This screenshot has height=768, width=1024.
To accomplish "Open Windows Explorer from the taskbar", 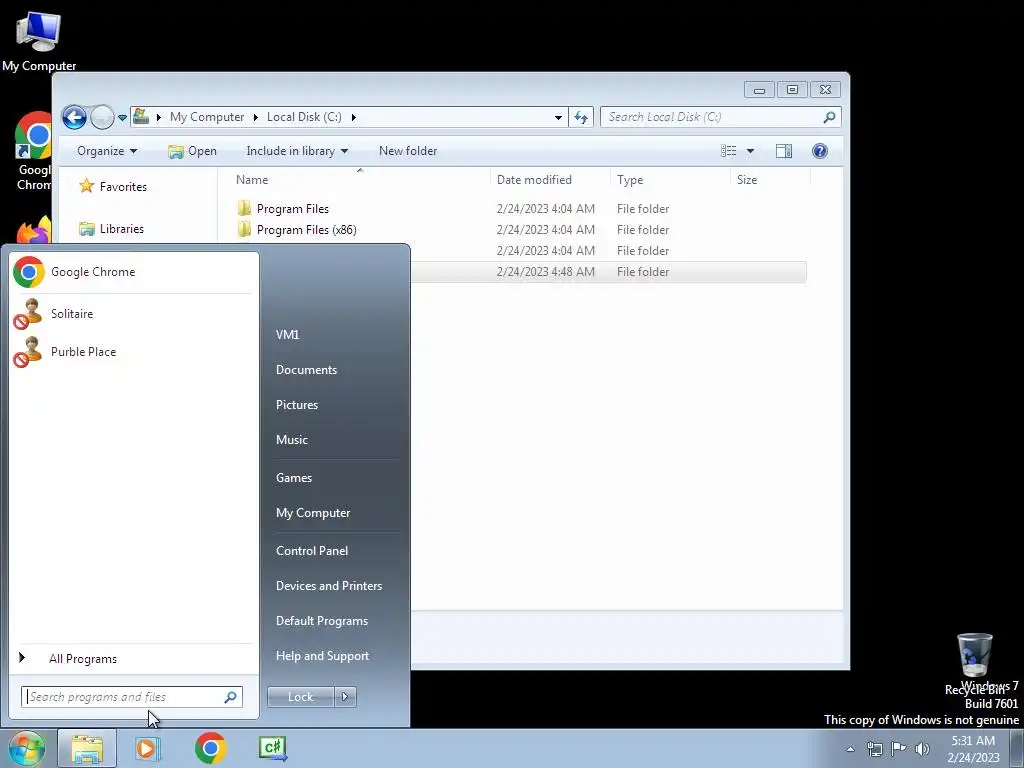I will pyautogui.click(x=87, y=748).
